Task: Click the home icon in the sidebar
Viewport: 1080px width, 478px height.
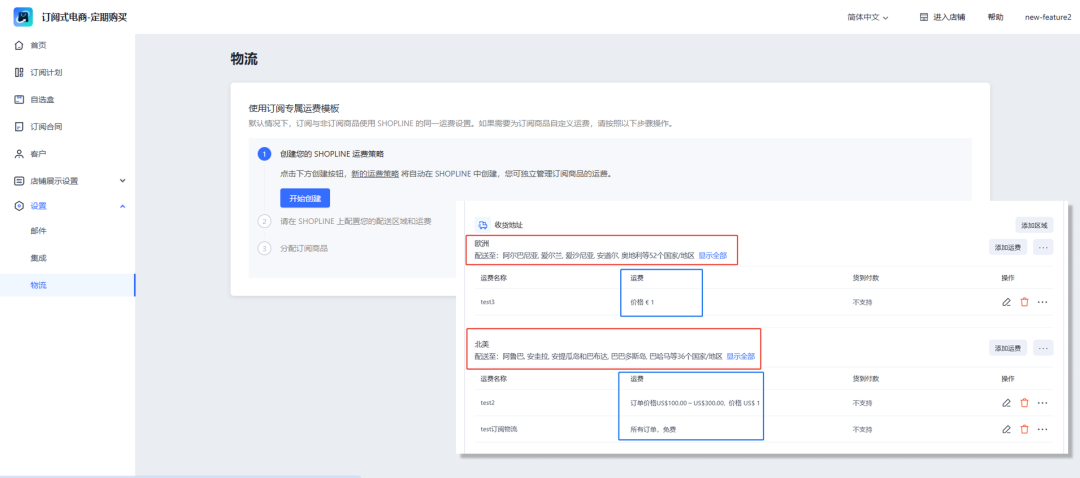Action: point(19,45)
